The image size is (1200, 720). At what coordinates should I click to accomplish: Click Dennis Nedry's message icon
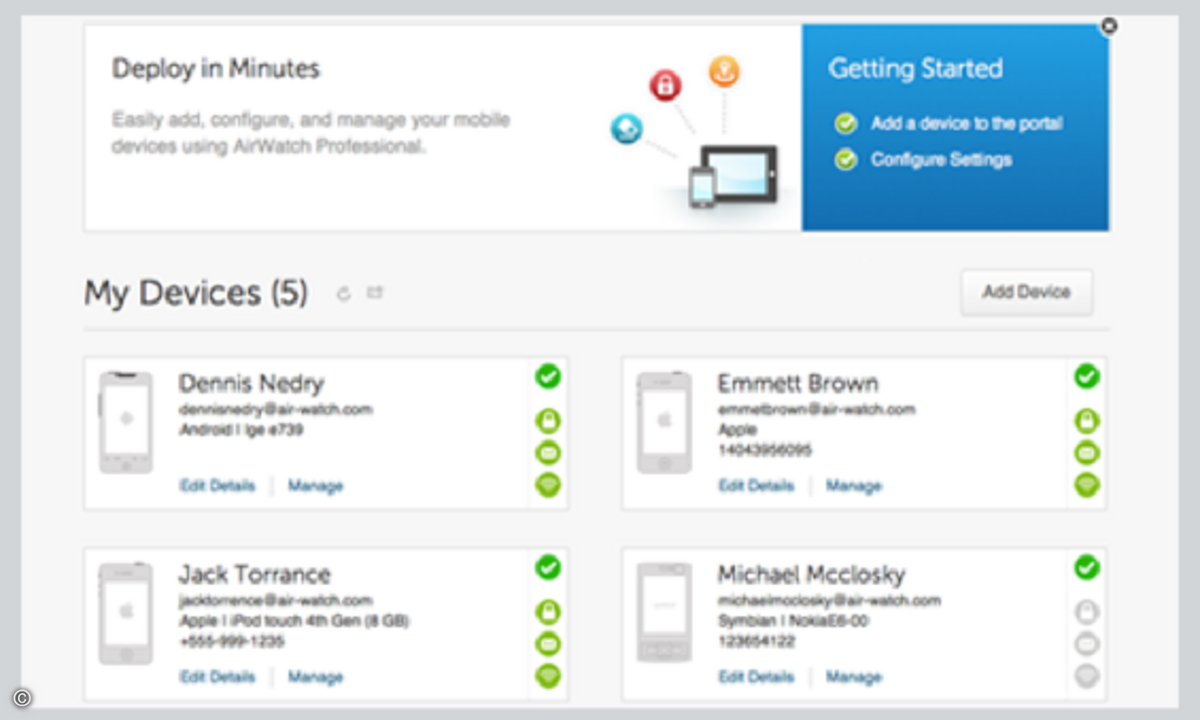pos(548,453)
